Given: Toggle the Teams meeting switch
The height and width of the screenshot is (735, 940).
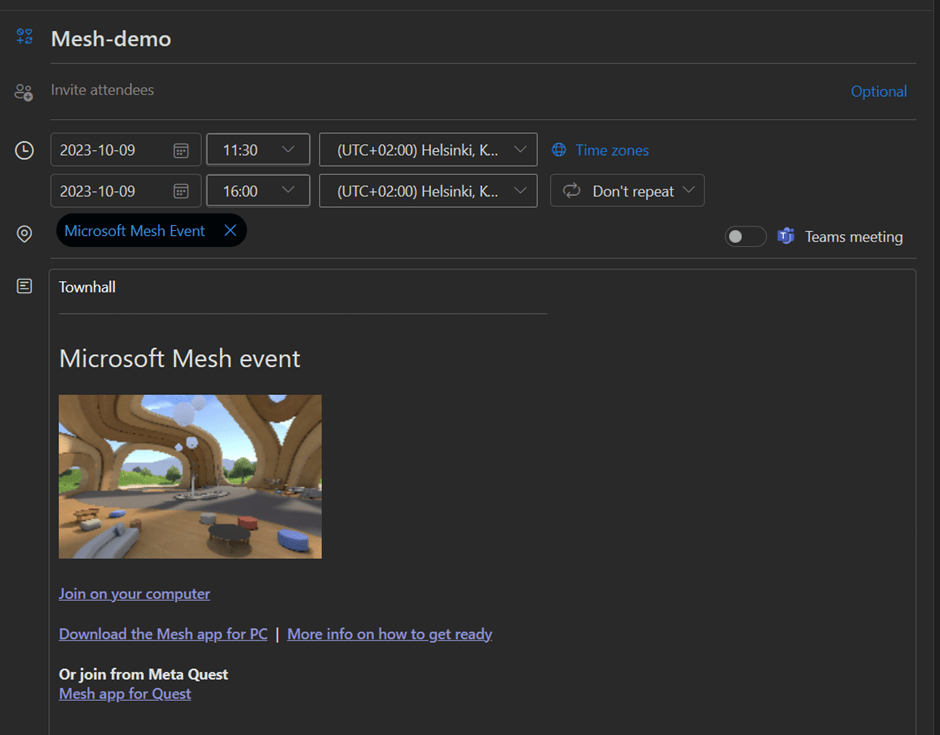Looking at the screenshot, I should click(745, 237).
